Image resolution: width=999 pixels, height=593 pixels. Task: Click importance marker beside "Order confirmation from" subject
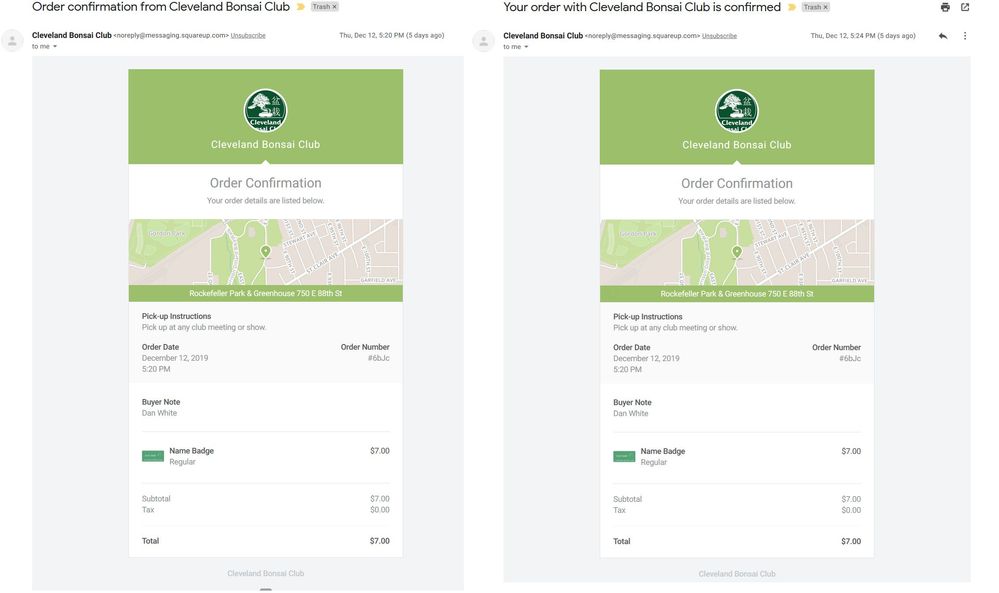point(301,7)
